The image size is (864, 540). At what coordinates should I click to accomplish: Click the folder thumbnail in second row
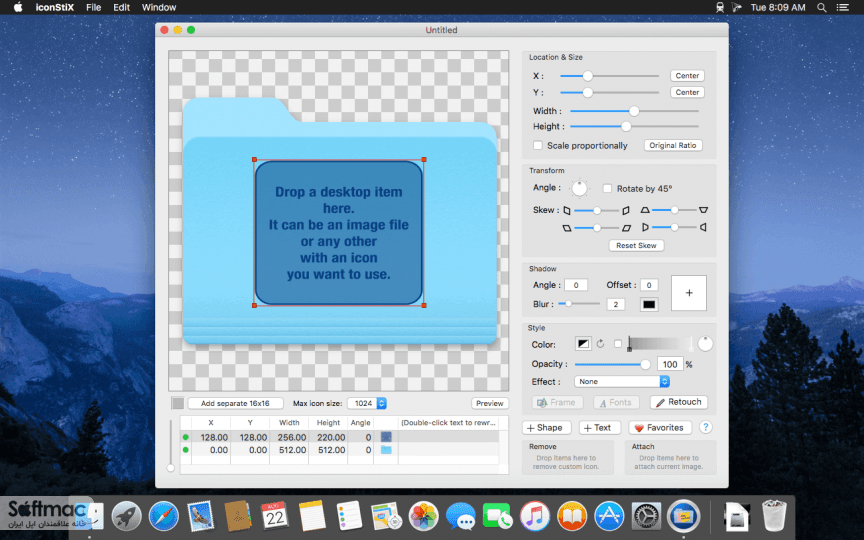(386, 450)
